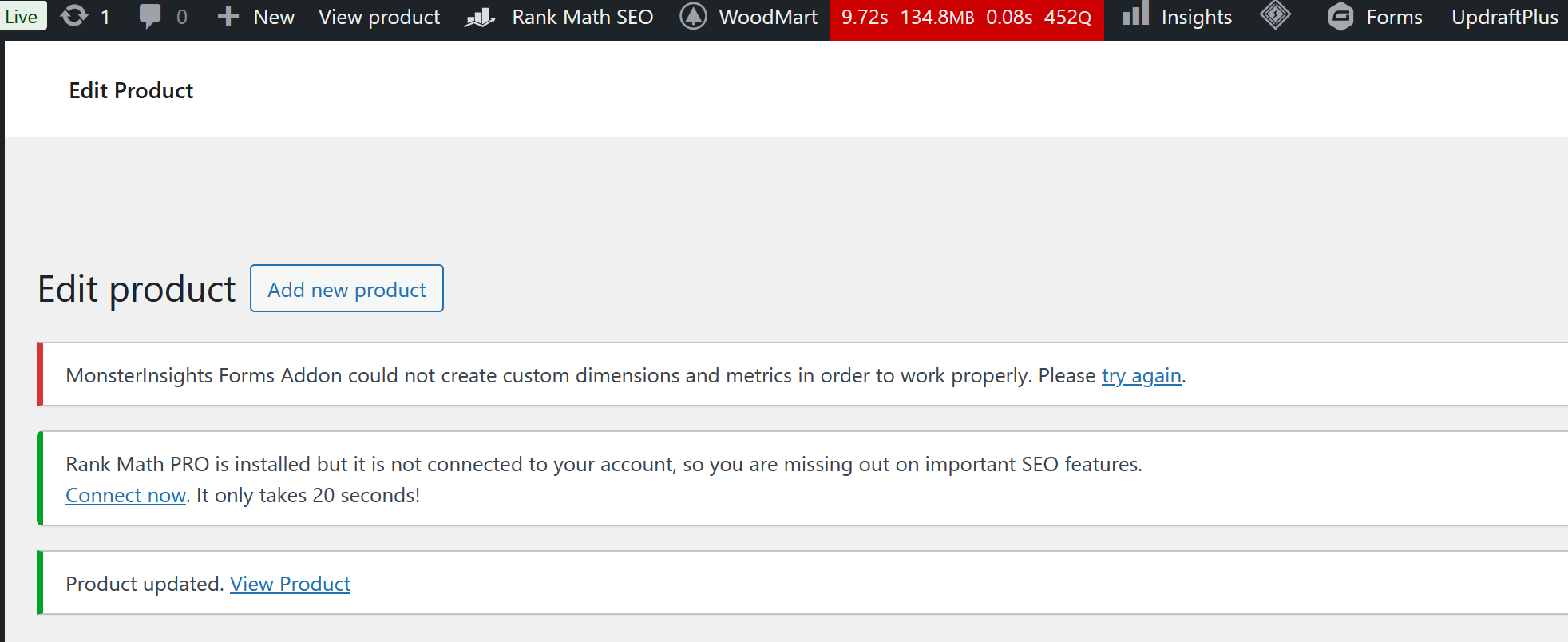1568x642 pixels.
Task: Click the View Product link
Action: click(x=290, y=584)
